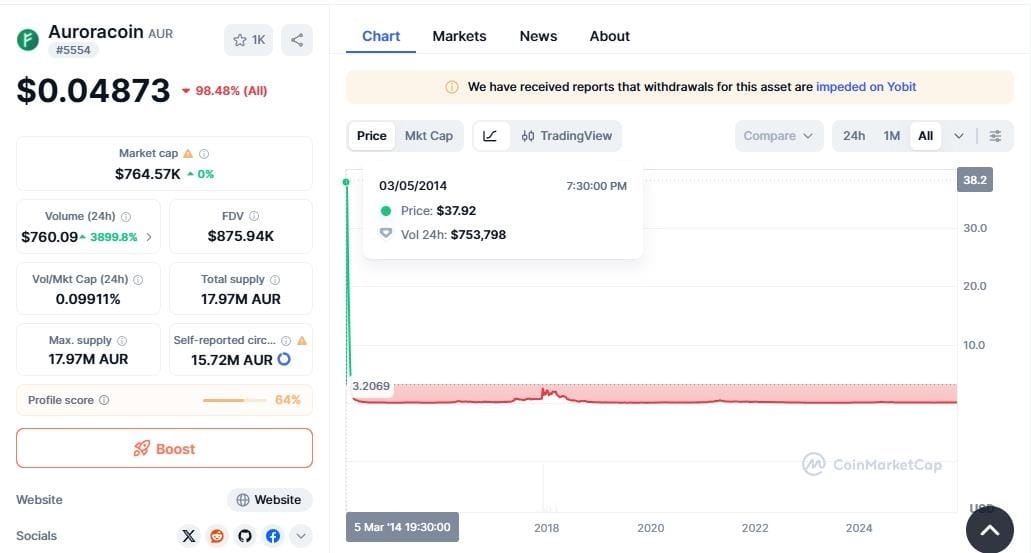Select the line chart view icon
The image size is (1031, 553).
(490, 136)
